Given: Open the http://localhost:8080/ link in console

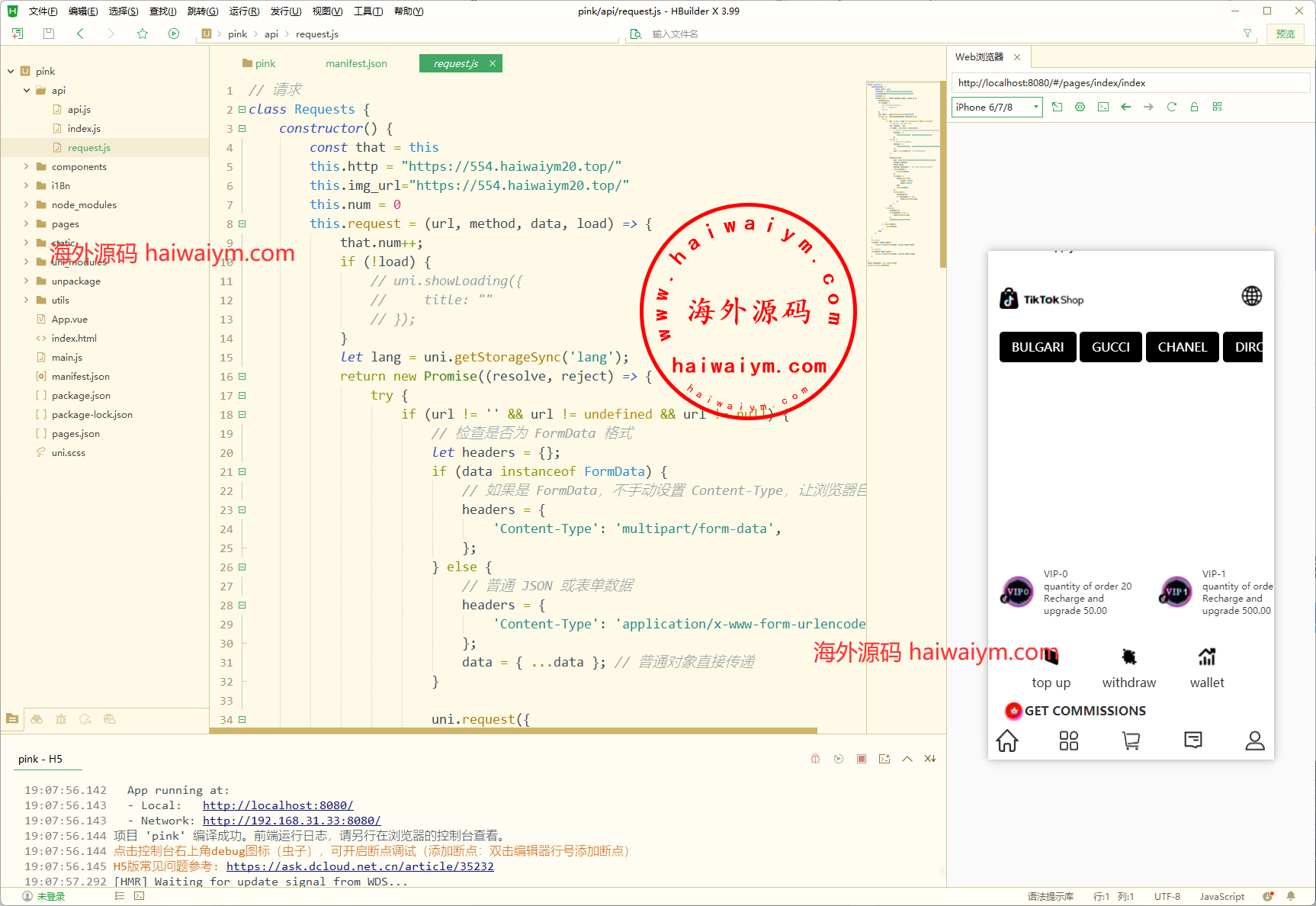Looking at the screenshot, I should (x=278, y=805).
